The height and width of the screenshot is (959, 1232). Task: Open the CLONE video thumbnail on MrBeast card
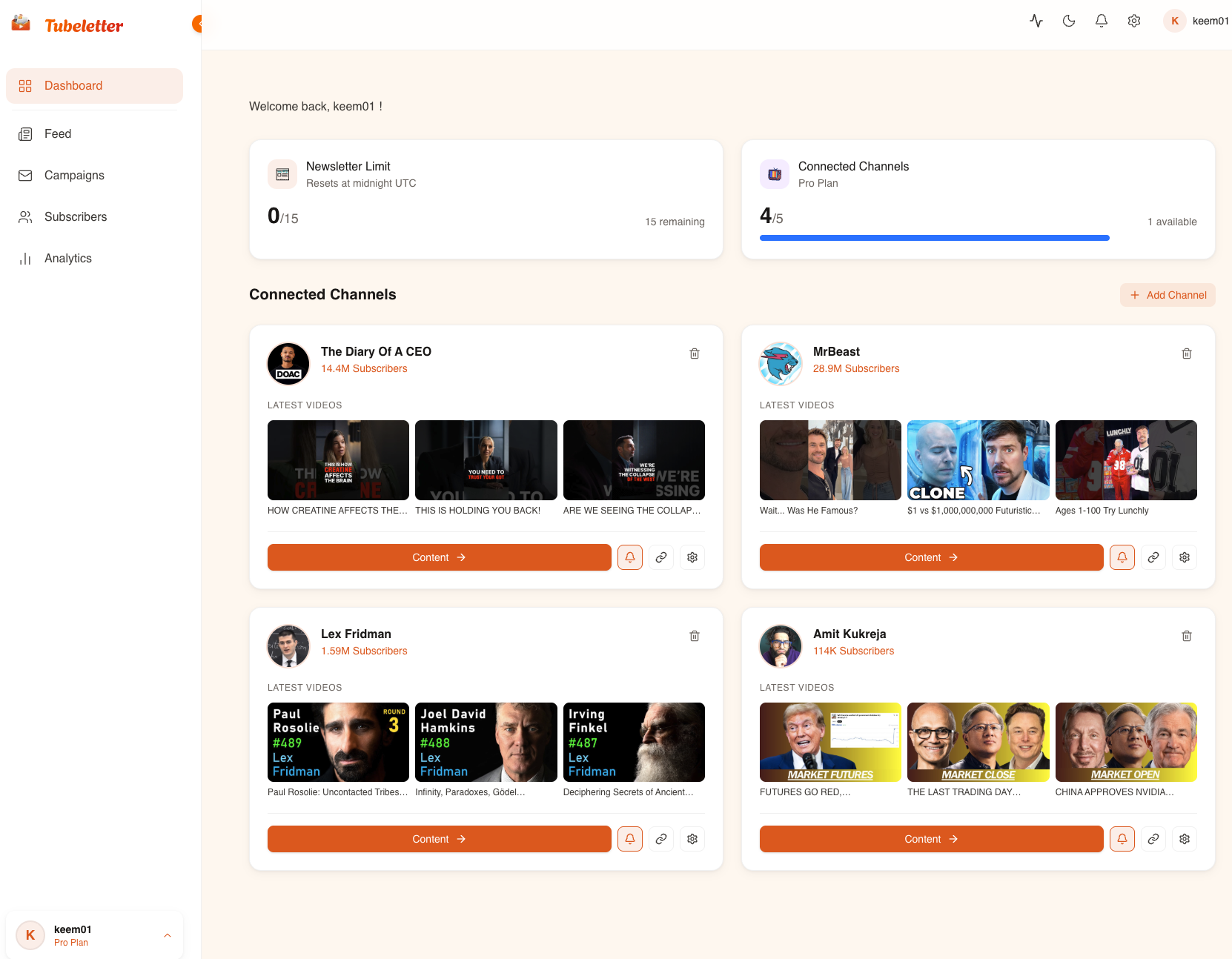(978, 460)
